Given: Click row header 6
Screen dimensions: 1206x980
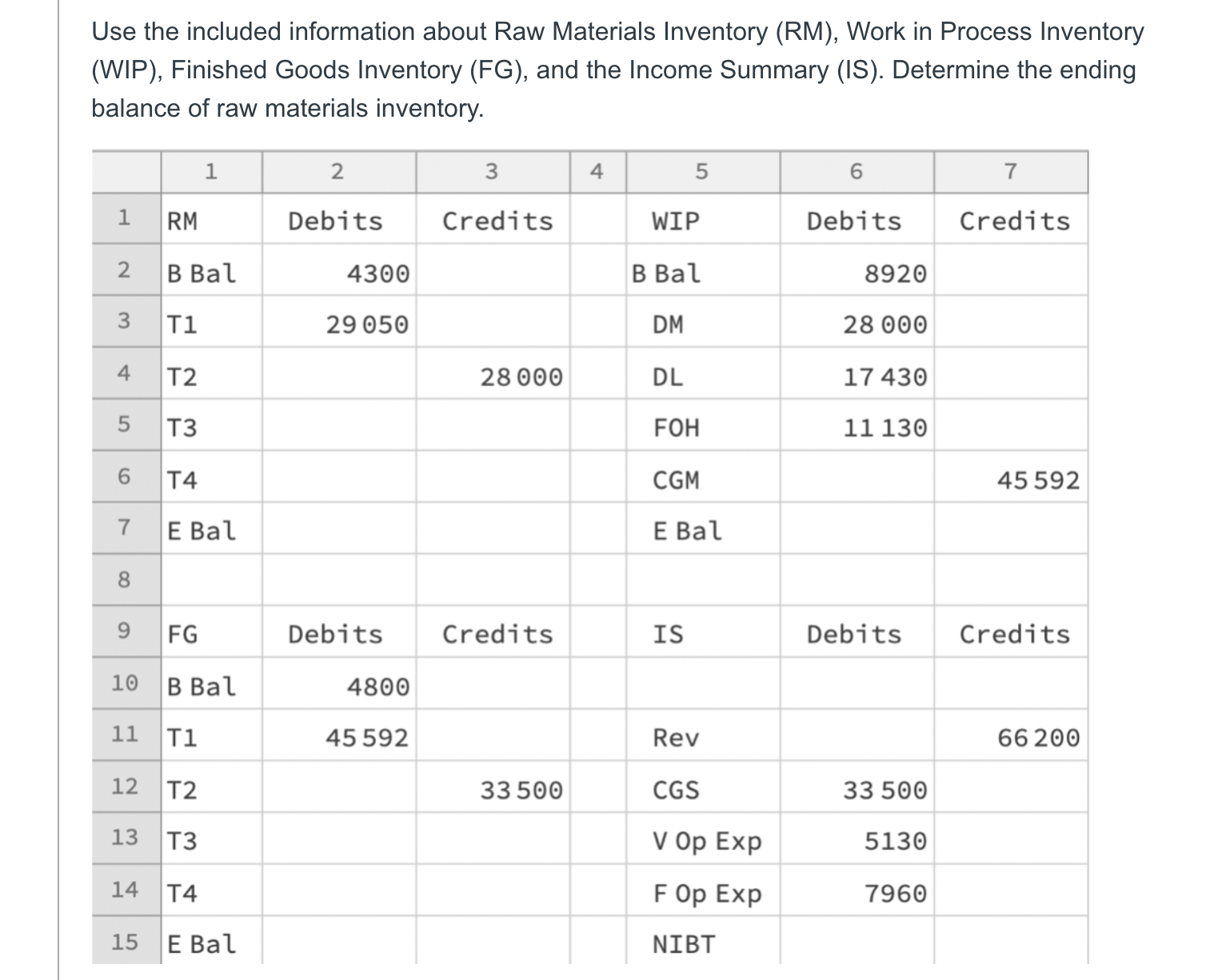Looking at the screenshot, I should pos(126,476).
